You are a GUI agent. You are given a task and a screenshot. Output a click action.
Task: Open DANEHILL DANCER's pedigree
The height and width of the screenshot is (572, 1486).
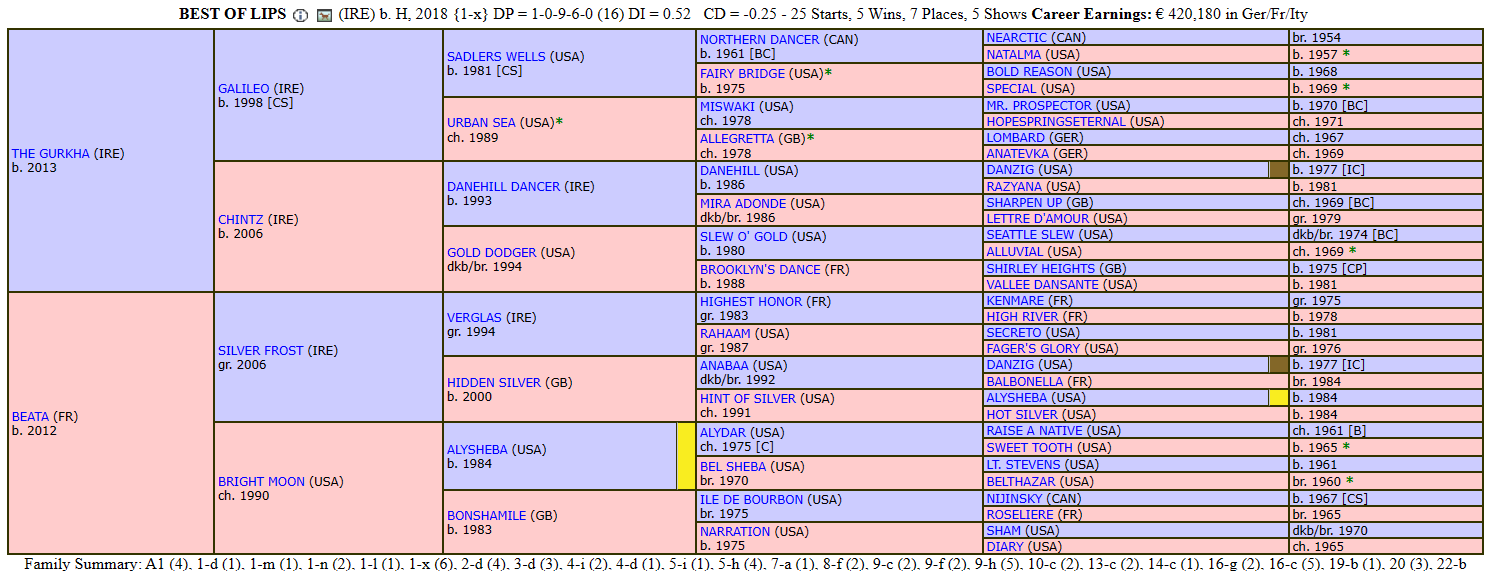[x=503, y=187]
